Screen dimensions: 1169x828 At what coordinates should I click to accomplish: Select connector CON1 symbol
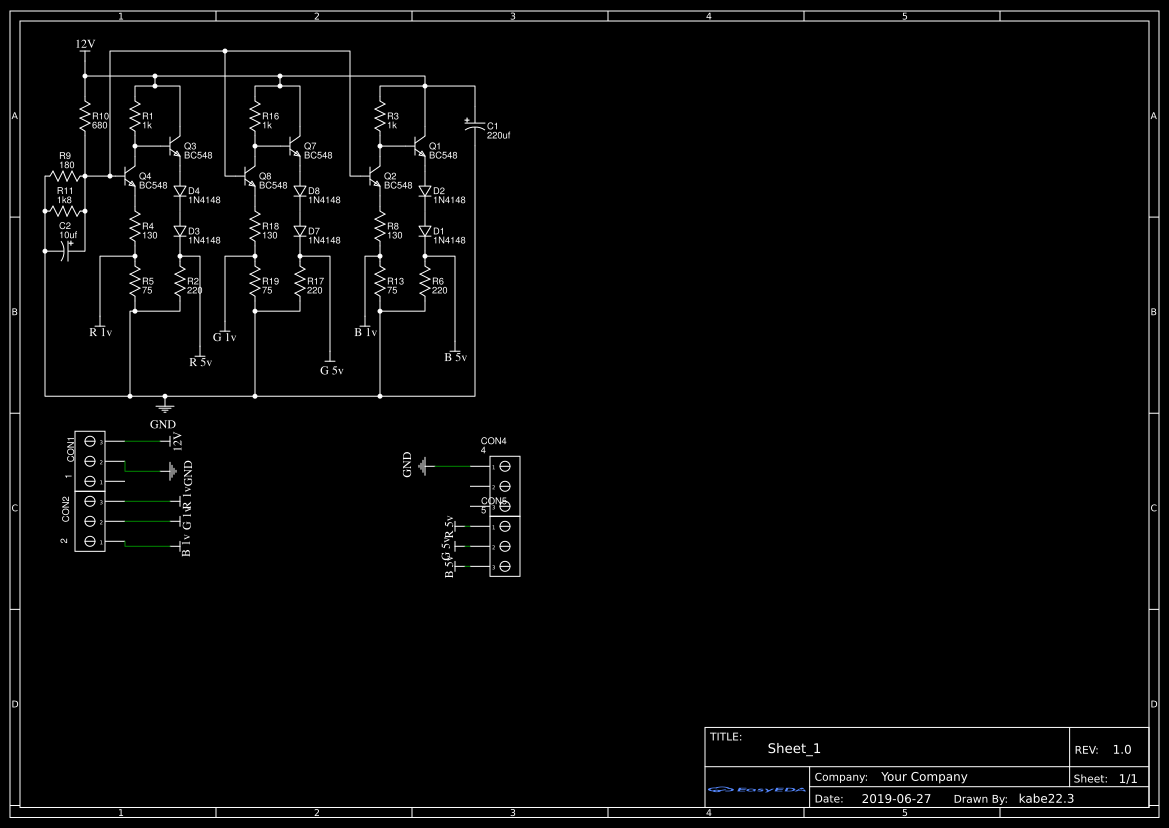click(x=89, y=460)
